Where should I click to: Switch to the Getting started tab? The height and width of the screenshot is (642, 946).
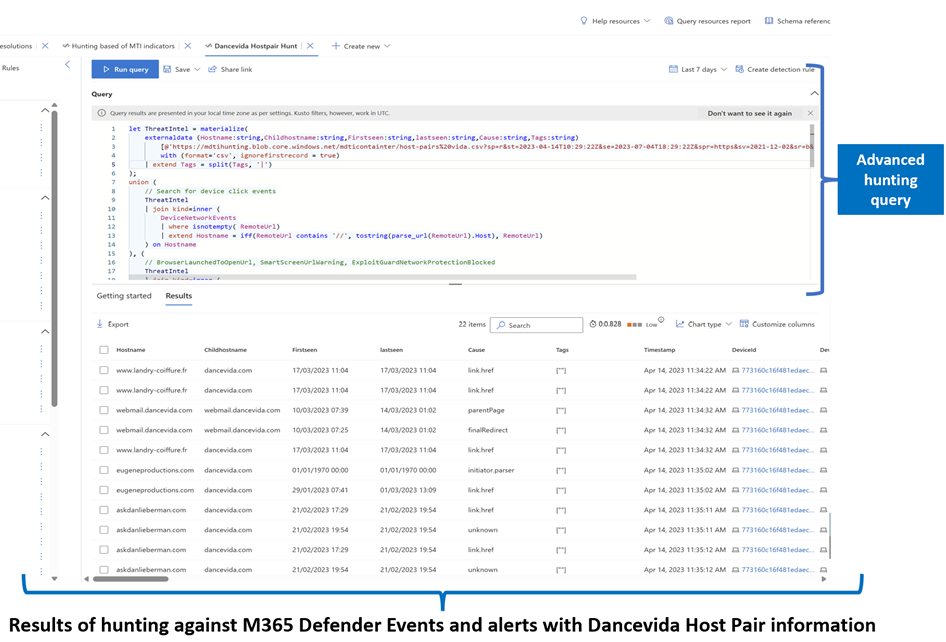(124, 296)
